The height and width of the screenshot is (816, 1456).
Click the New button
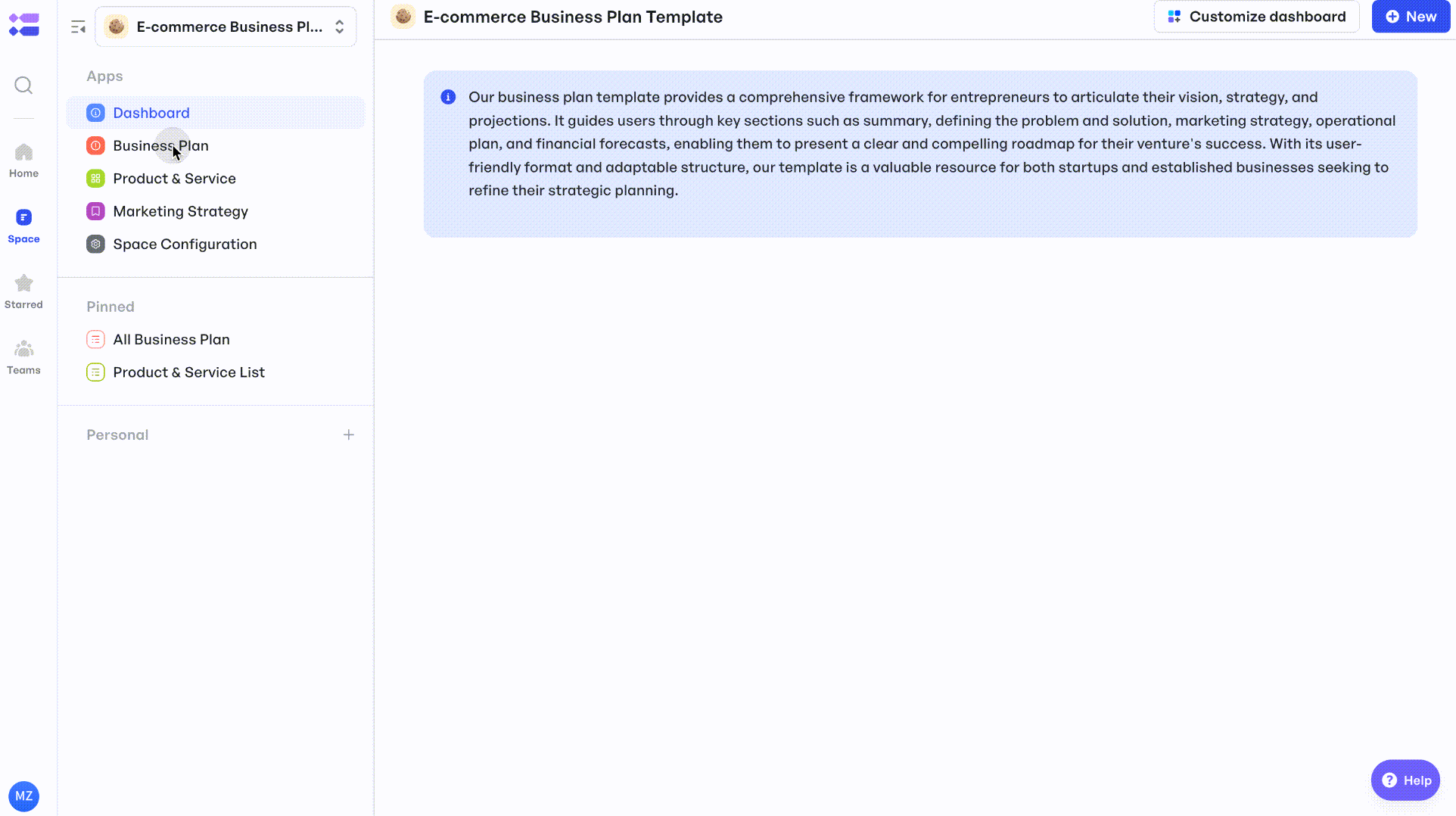tap(1411, 17)
